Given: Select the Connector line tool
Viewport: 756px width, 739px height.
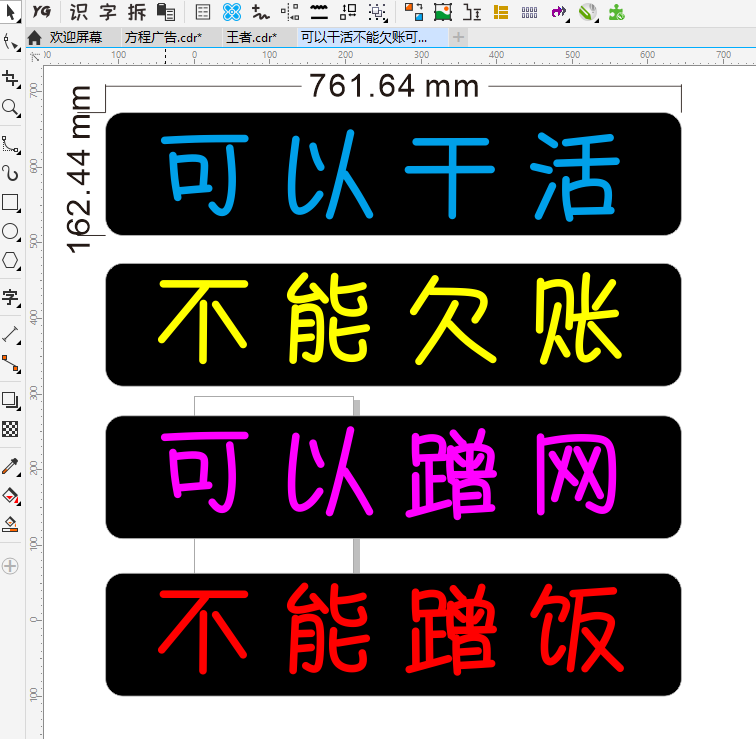Looking at the screenshot, I should tap(11, 363).
